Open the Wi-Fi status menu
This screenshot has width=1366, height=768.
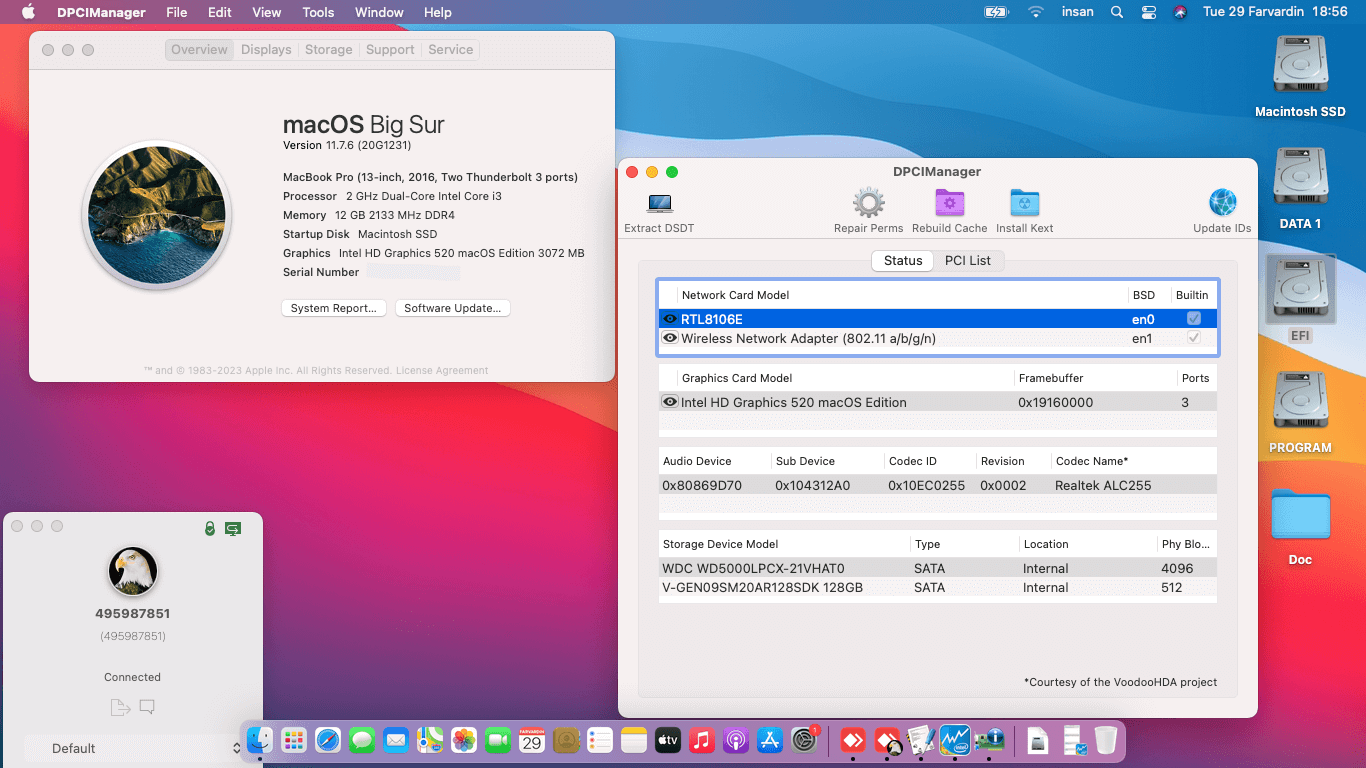click(x=1035, y=12)
